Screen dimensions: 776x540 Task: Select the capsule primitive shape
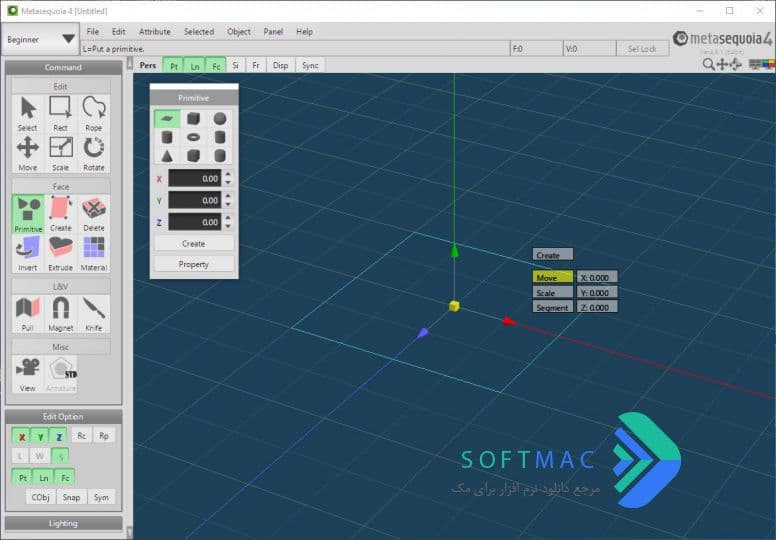pyautogui.click(x=220, y=155)
